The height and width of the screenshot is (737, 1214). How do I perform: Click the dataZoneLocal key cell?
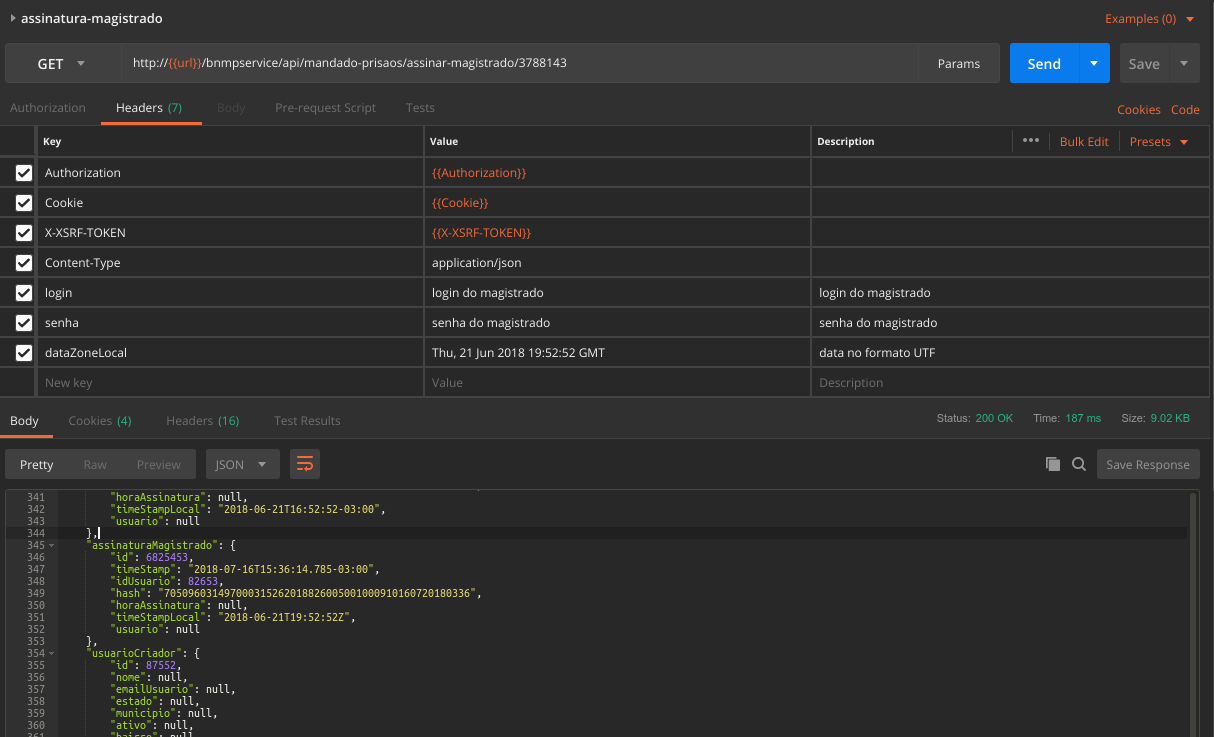230,353
